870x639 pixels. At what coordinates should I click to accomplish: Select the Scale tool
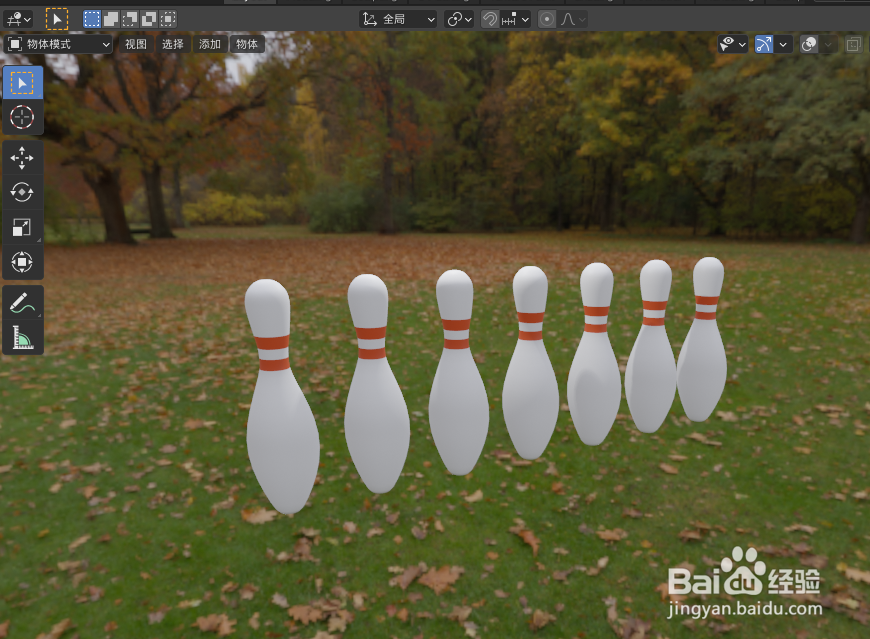[22, 227]
